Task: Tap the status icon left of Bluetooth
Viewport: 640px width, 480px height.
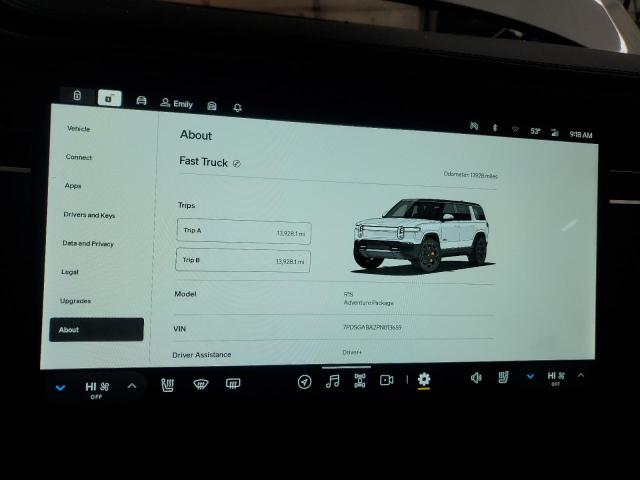Action: point(474,126)
